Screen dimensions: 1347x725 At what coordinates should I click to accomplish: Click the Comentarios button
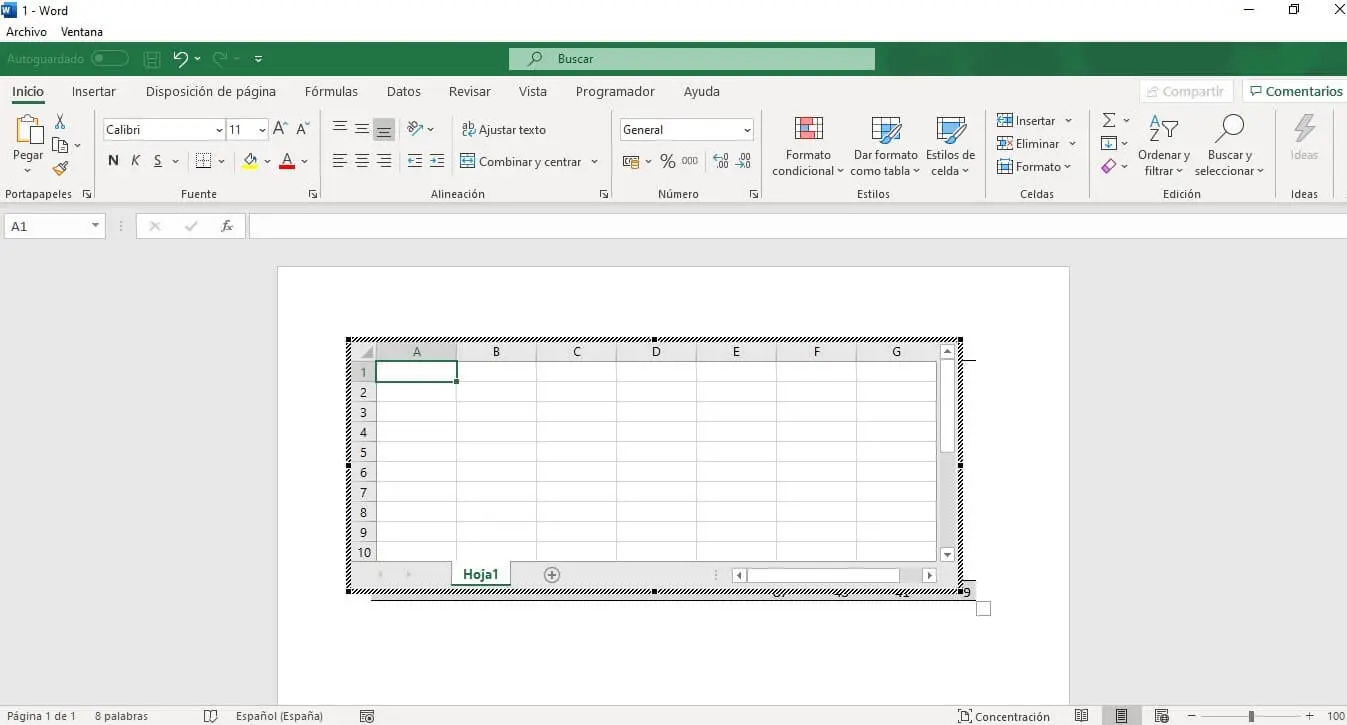tap(1295, 91)
